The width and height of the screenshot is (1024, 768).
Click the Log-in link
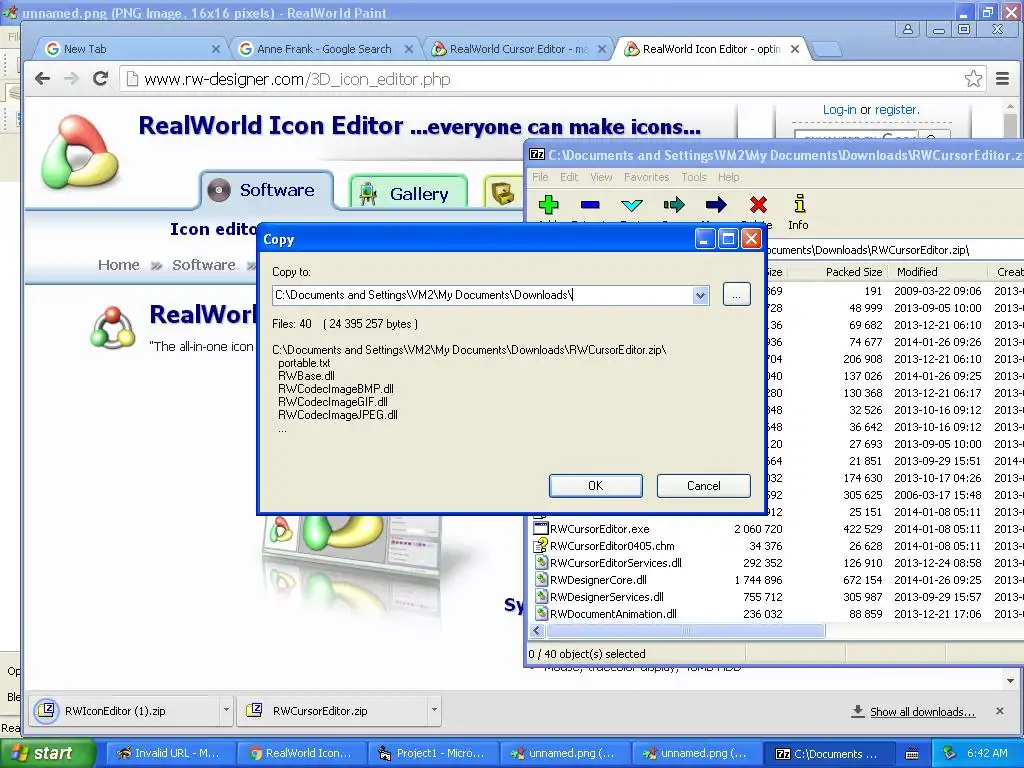[x=839, y=110]
